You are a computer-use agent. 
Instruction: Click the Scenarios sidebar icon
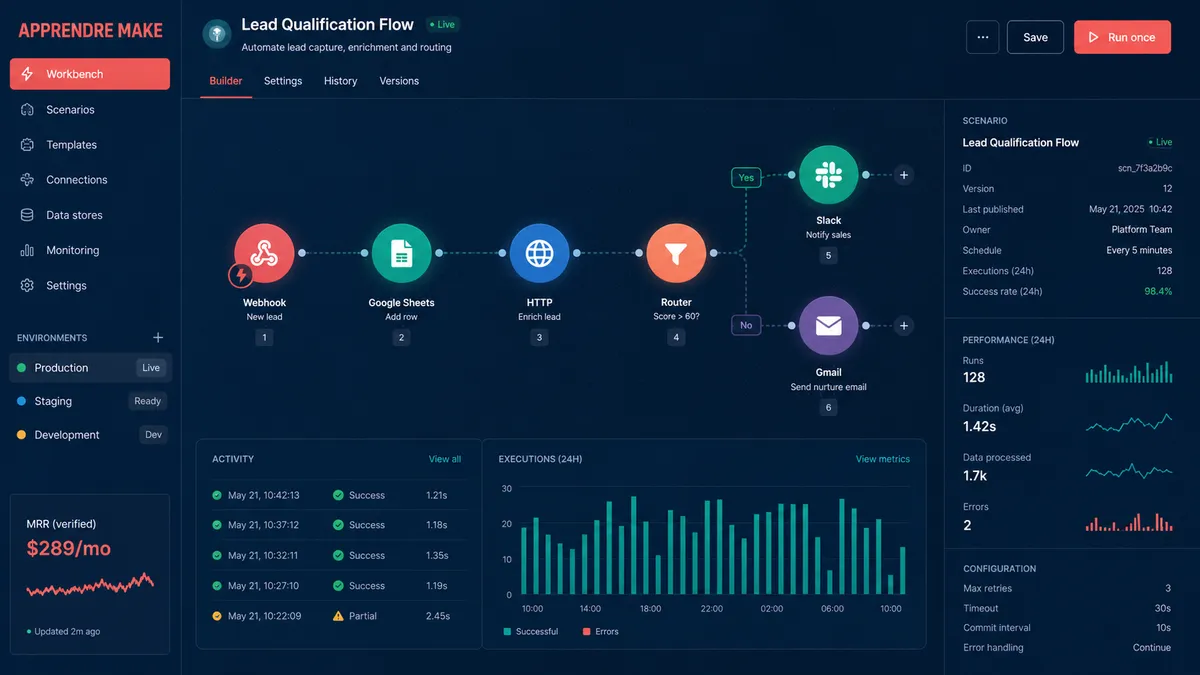tap(27, 109)
